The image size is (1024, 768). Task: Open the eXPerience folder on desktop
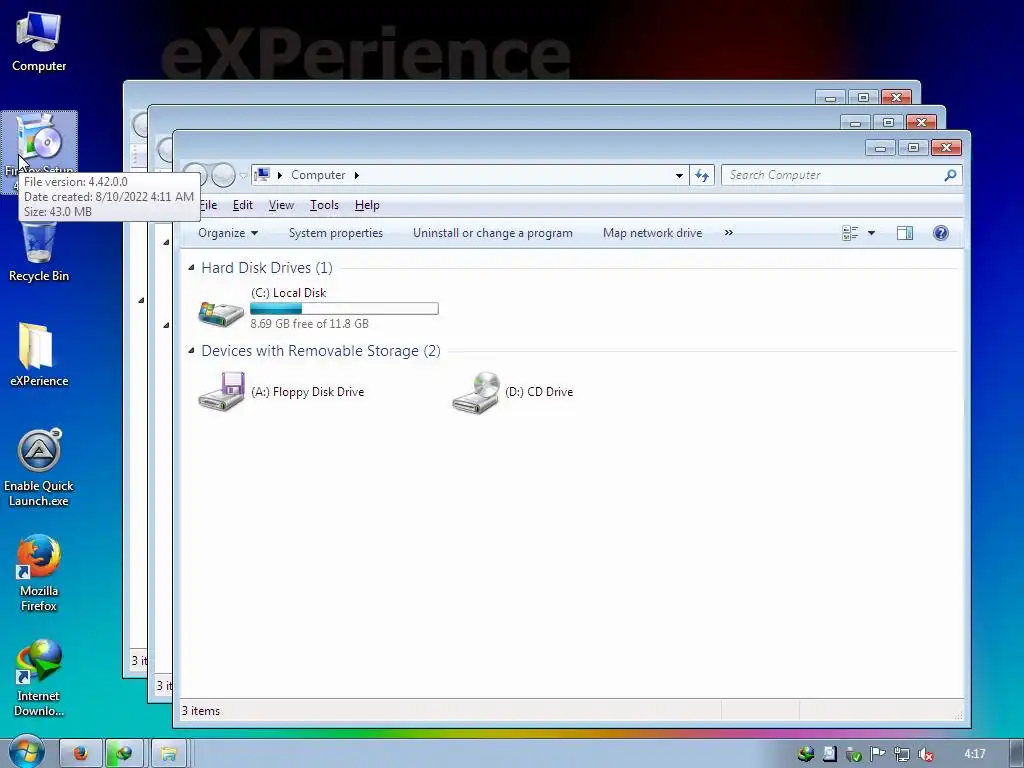39,355
